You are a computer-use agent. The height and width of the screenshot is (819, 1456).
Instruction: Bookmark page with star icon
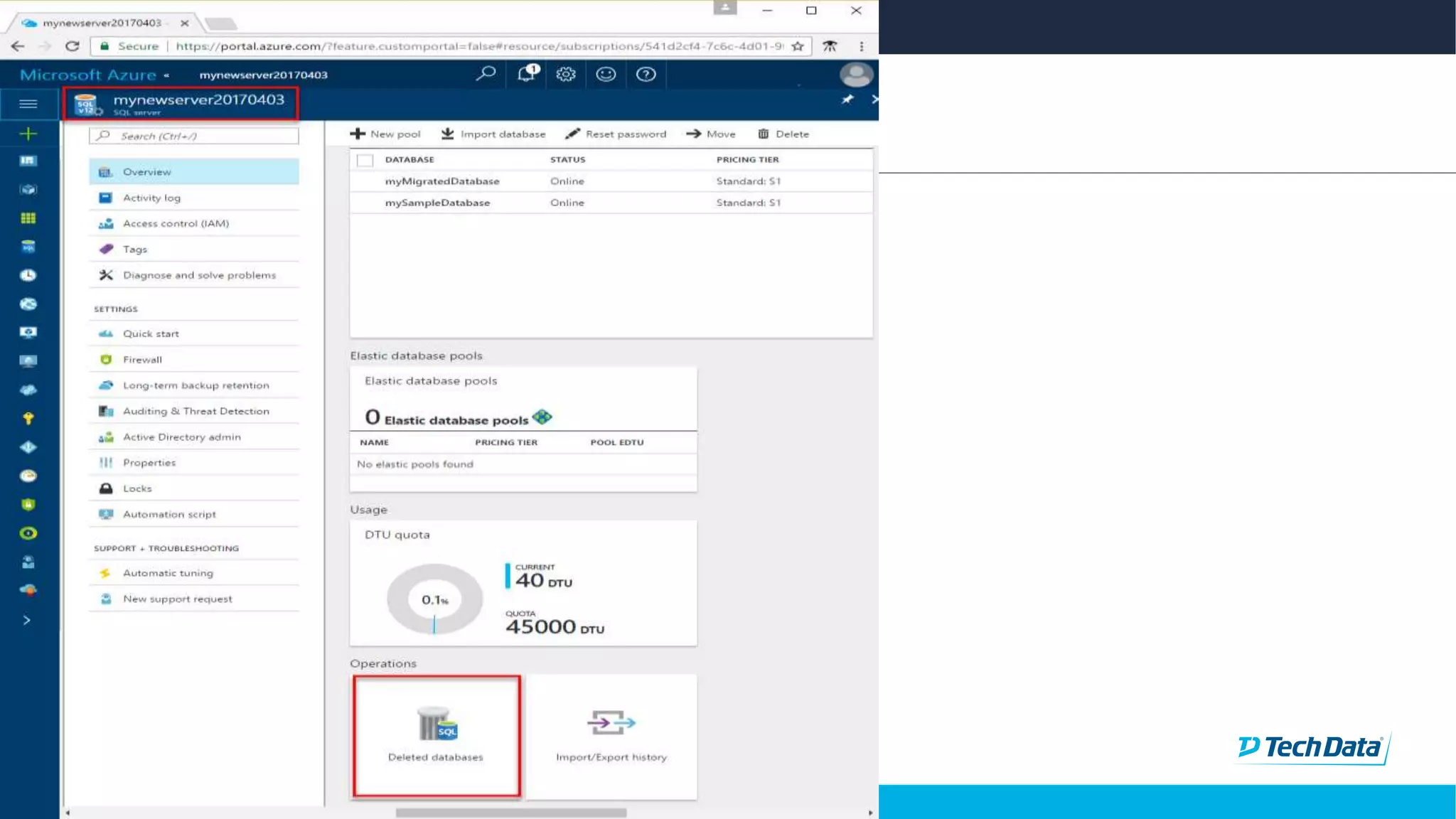[798, 46]
